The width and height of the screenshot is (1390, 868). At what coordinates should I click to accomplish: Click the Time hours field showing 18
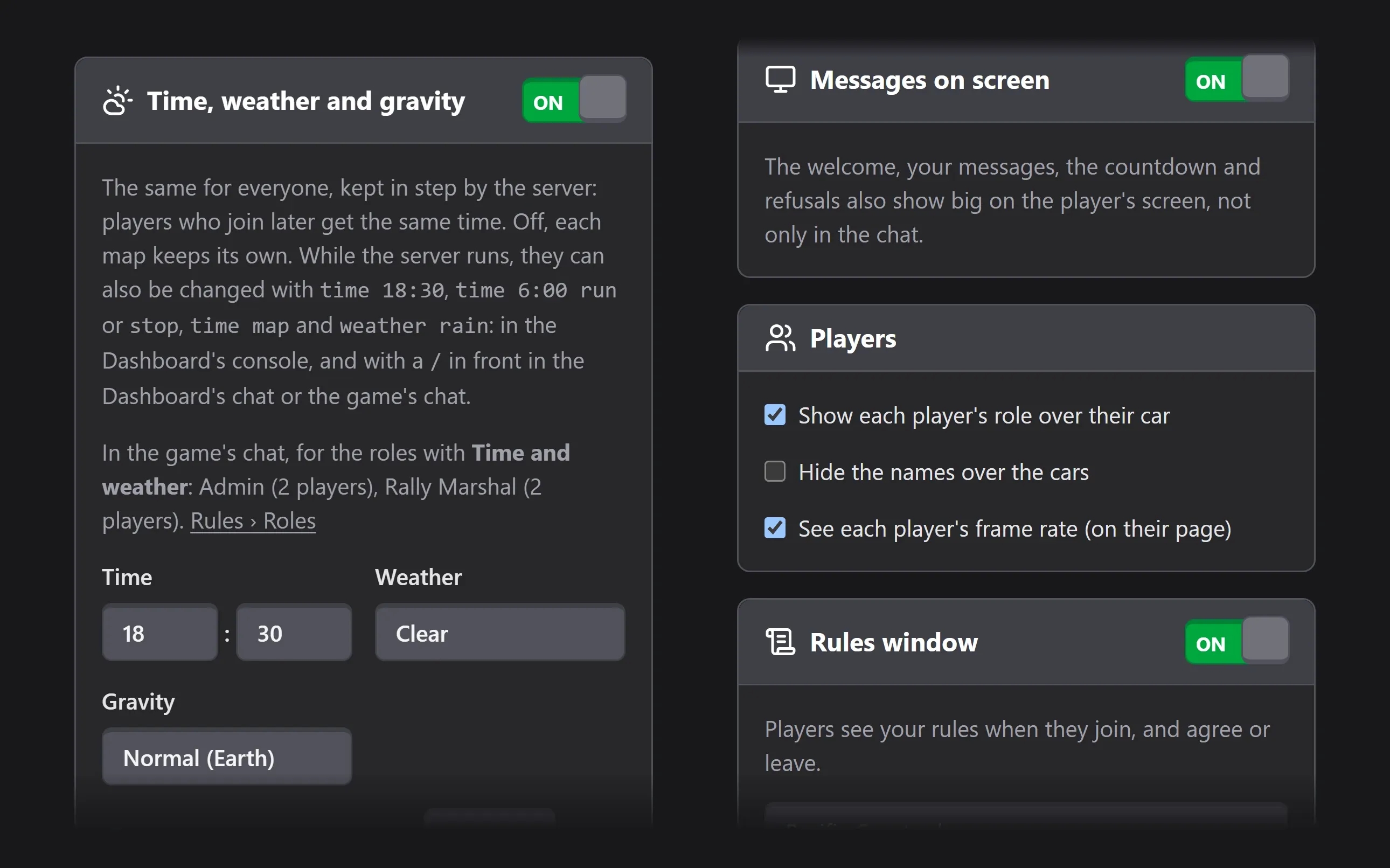pyautogui.click(x=159, y=633)
